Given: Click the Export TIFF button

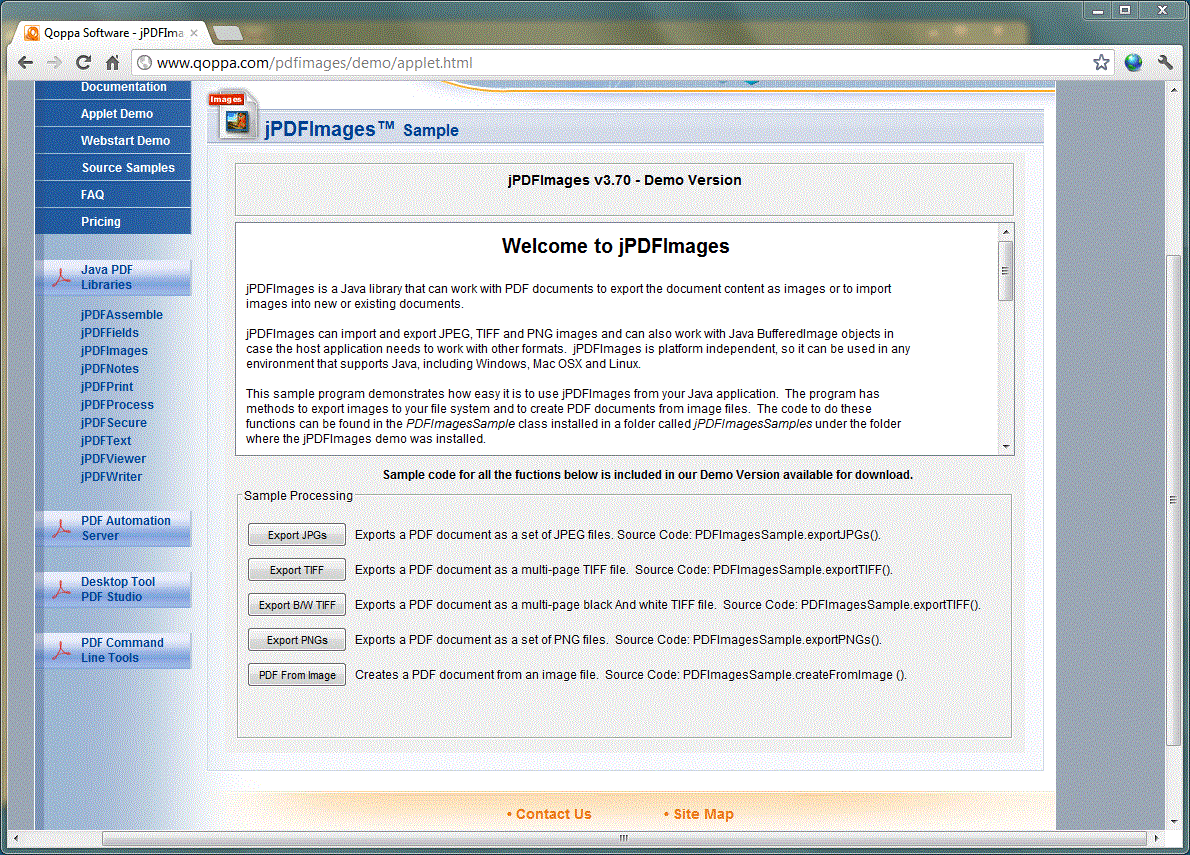Looking at the screenshot, I should 297,570.
